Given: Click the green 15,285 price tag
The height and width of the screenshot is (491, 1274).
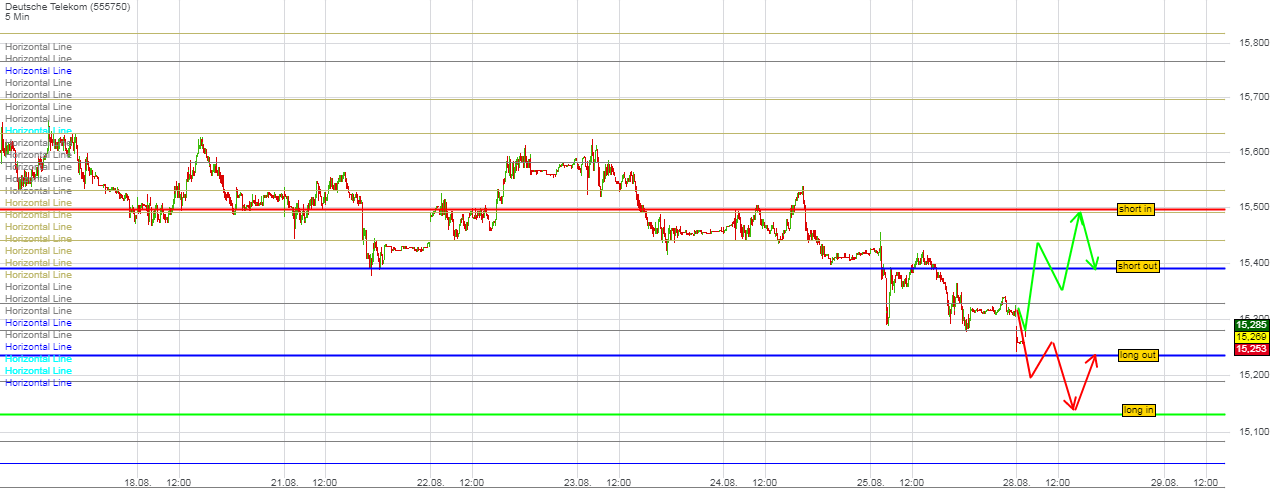Looking at the screenshot, I should coord(1251,325).
